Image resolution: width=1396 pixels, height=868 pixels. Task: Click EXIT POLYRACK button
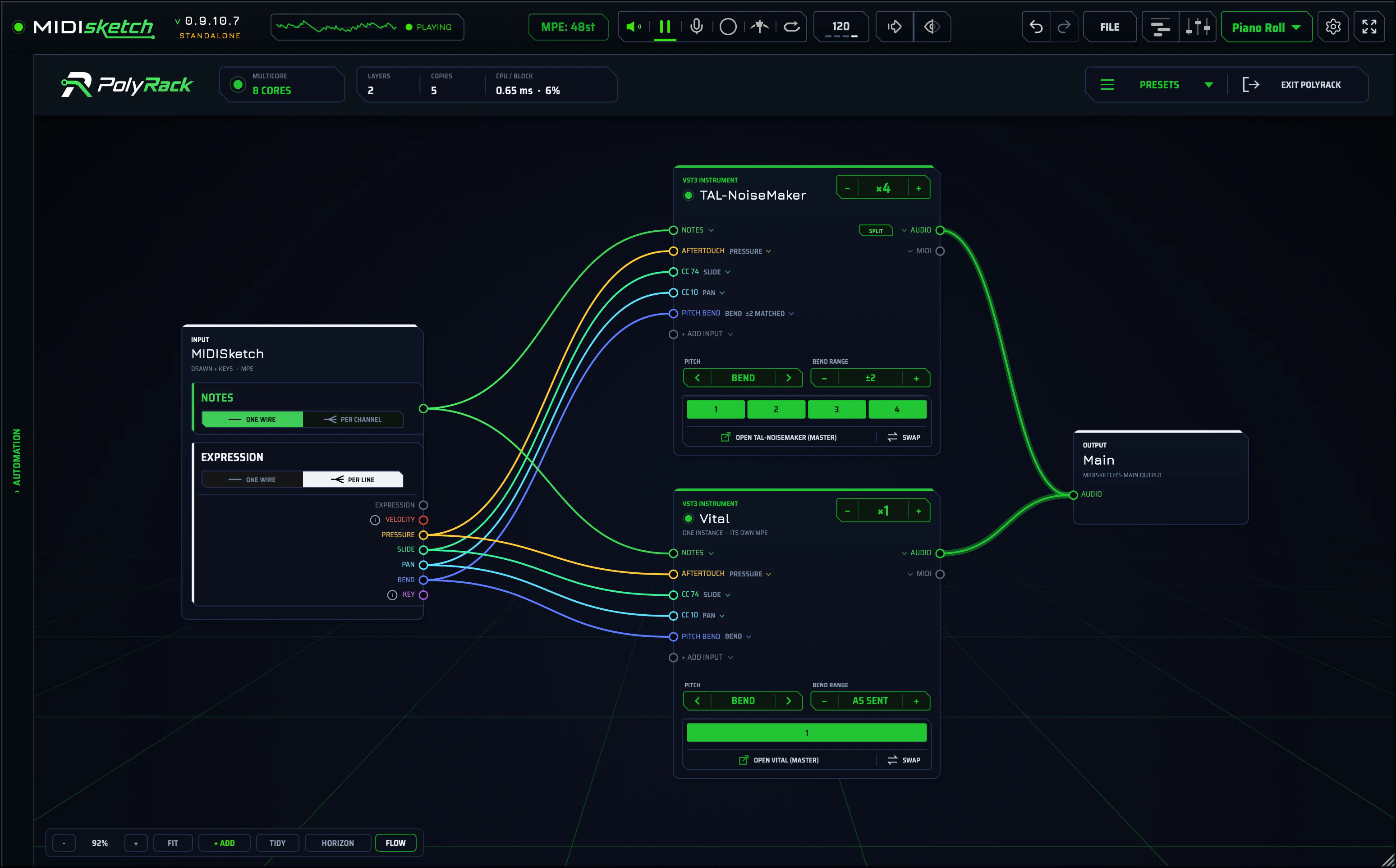coord(1298,84)
